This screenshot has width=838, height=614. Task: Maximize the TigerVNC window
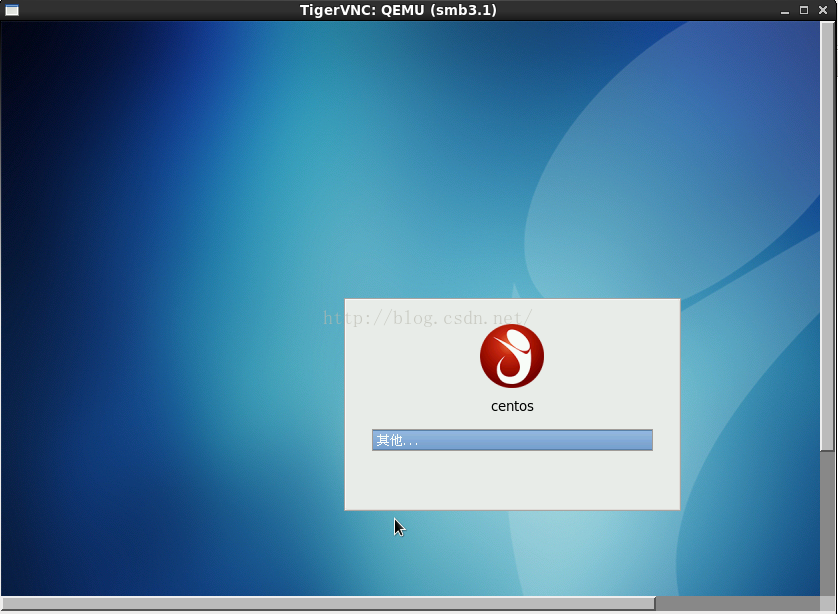click(804, 10)
